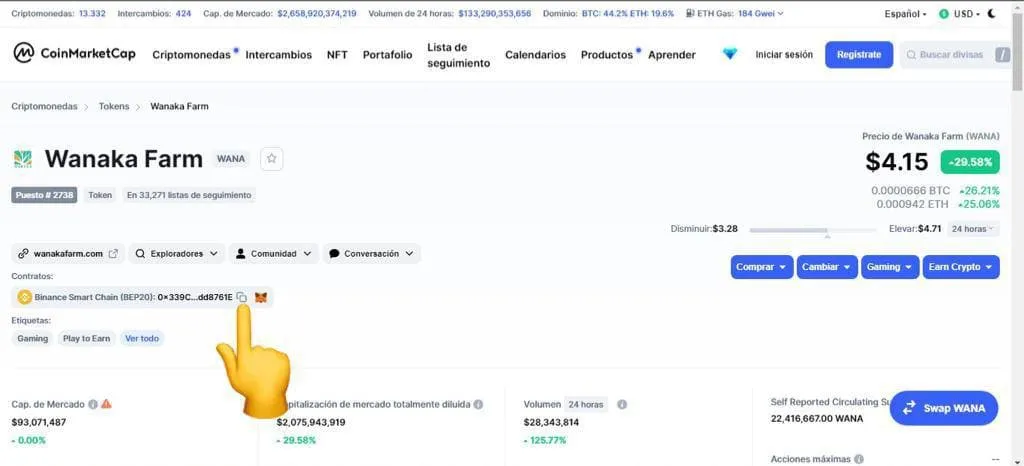Click the ETH Gas pump icon

pyautogui.click(x=690, y=13)
